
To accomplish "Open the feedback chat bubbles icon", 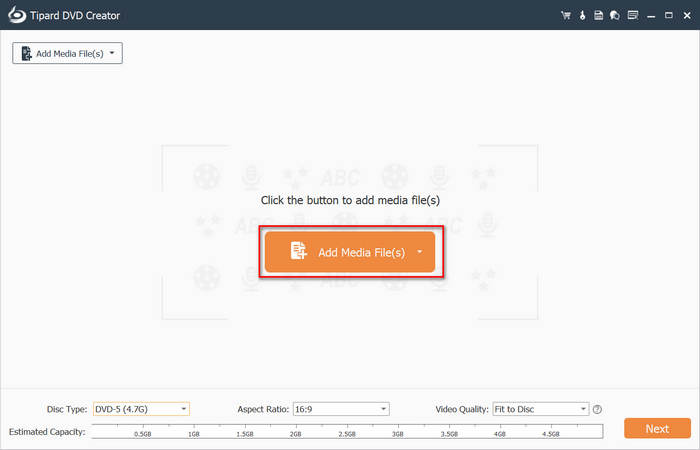I will (615, 16).
